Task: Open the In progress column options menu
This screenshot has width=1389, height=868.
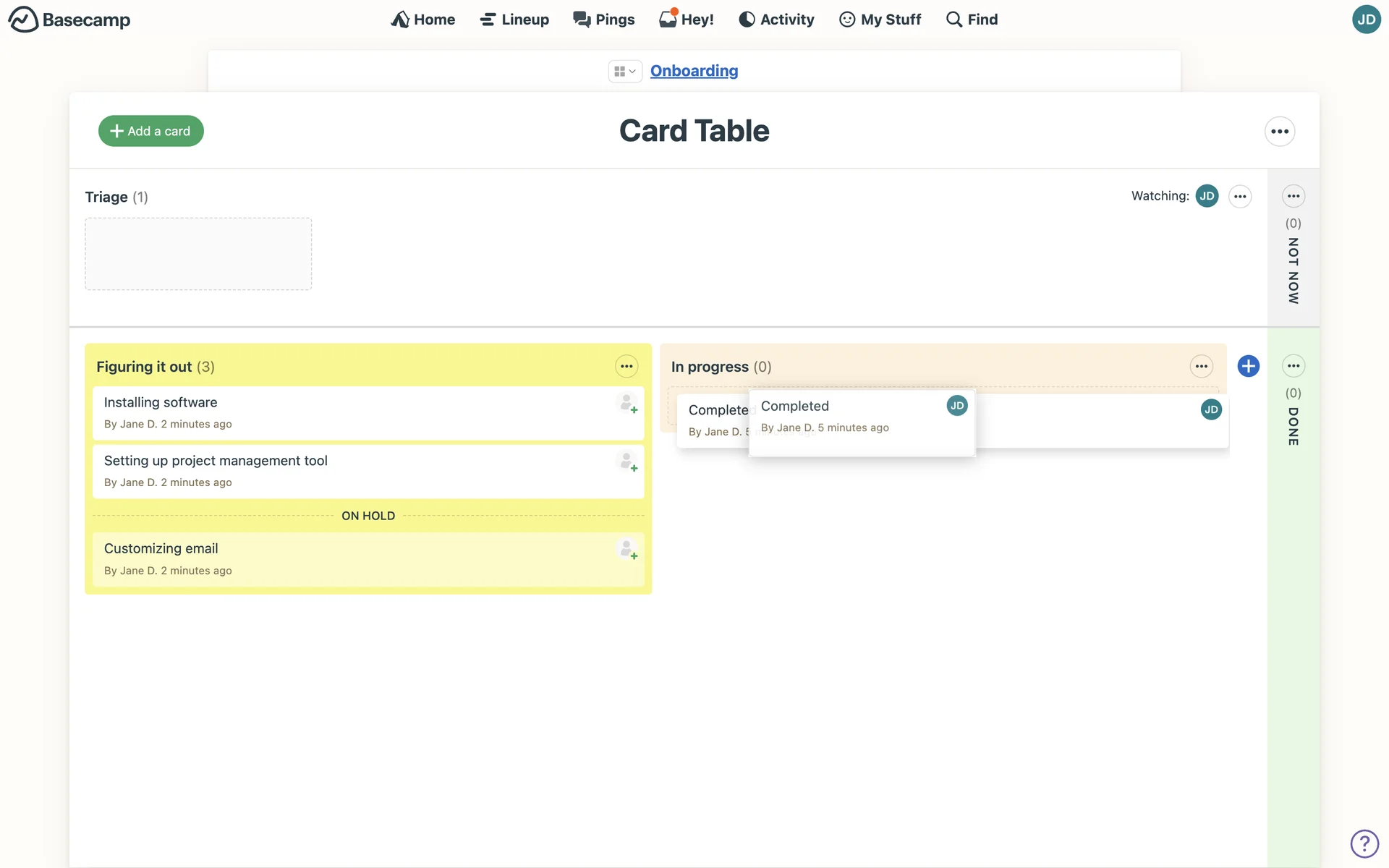Action: click(1201, 367)
